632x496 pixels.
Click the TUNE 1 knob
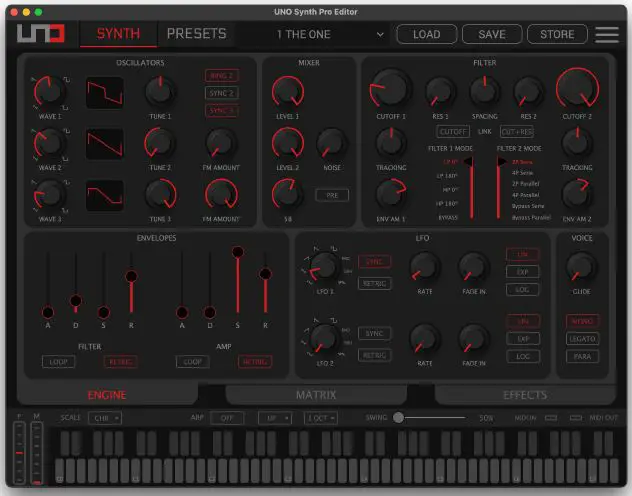pos(160,91)
